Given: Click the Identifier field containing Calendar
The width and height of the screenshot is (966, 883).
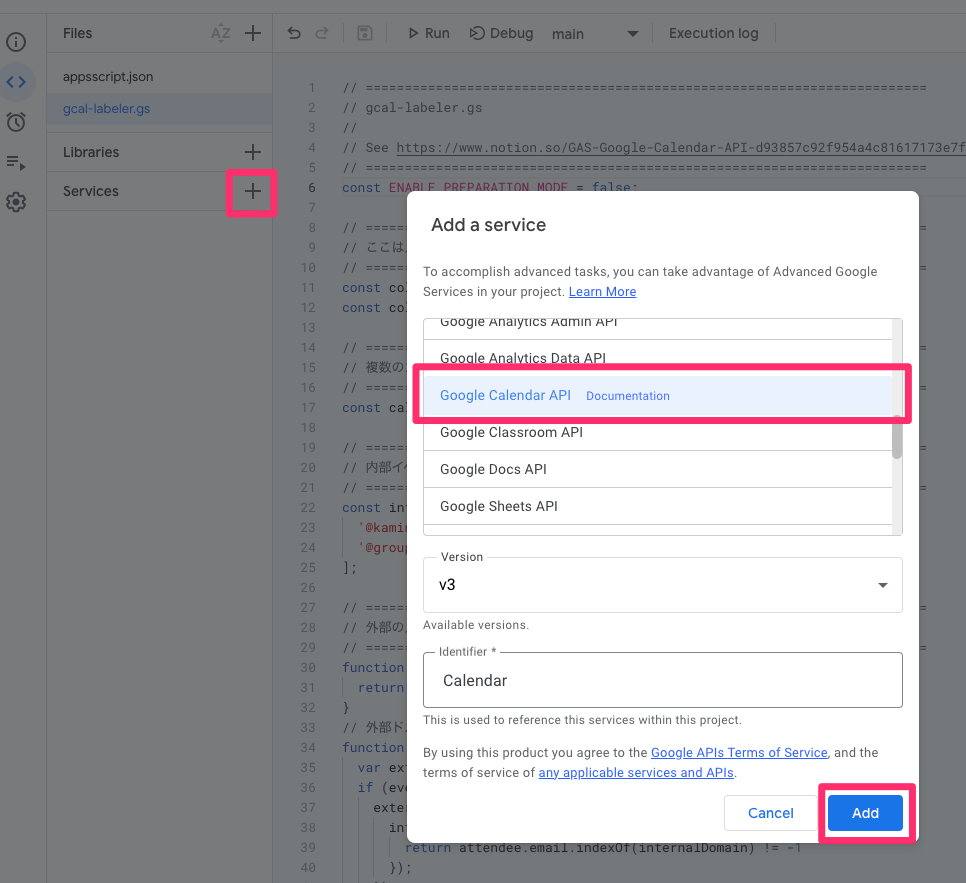Looking at the screenshot, I should click(663, 680).
